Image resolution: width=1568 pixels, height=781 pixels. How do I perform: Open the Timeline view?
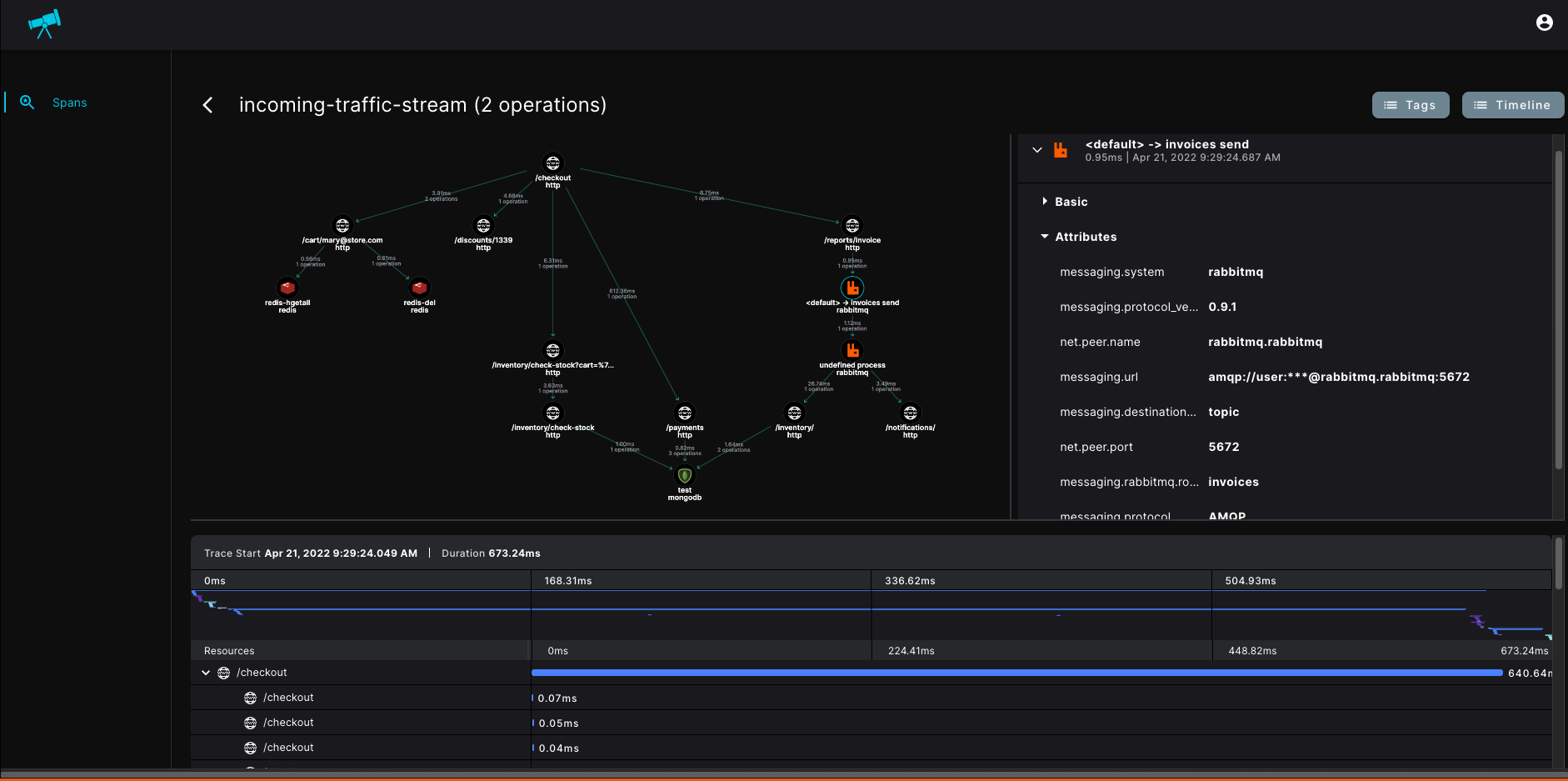click(x=1512, y=105)
